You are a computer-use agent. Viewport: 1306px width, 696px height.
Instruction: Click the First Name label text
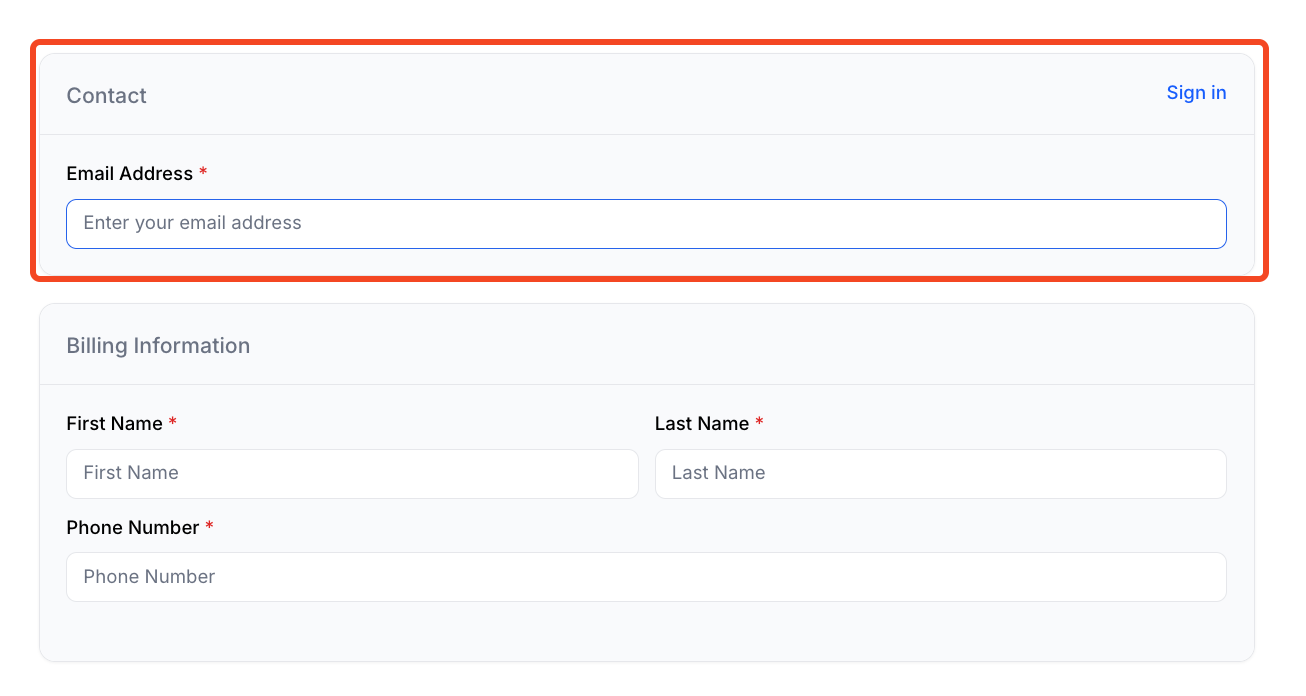coord(114,424)
